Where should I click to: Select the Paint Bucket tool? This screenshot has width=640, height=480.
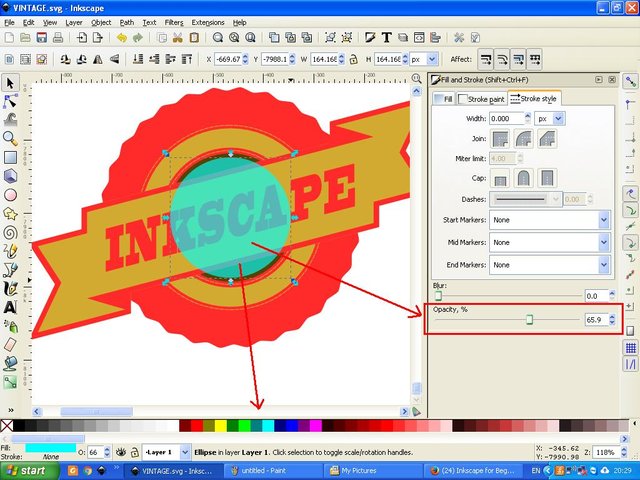coord(10,363)
